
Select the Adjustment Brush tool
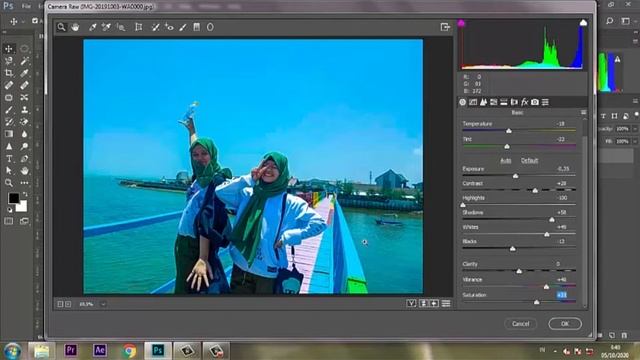click(x=183, y=27)
